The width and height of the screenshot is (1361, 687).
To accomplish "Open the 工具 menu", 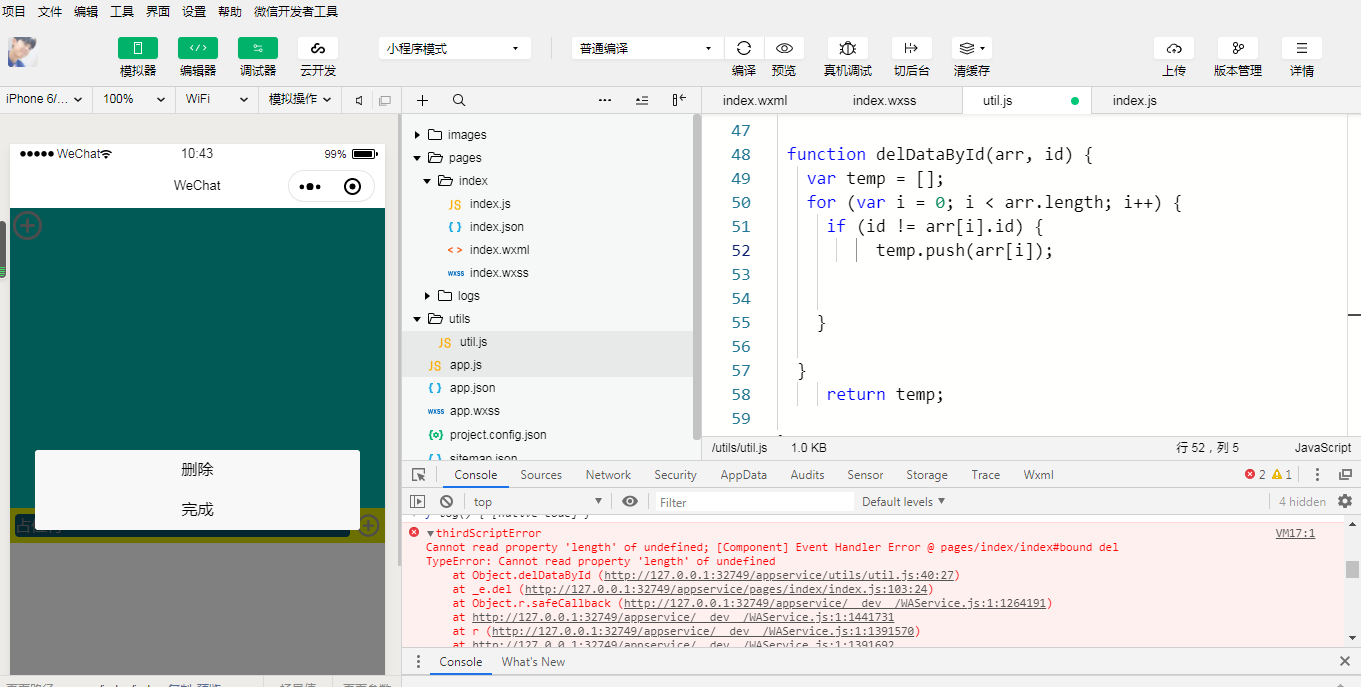I will (x=122, y=12).
